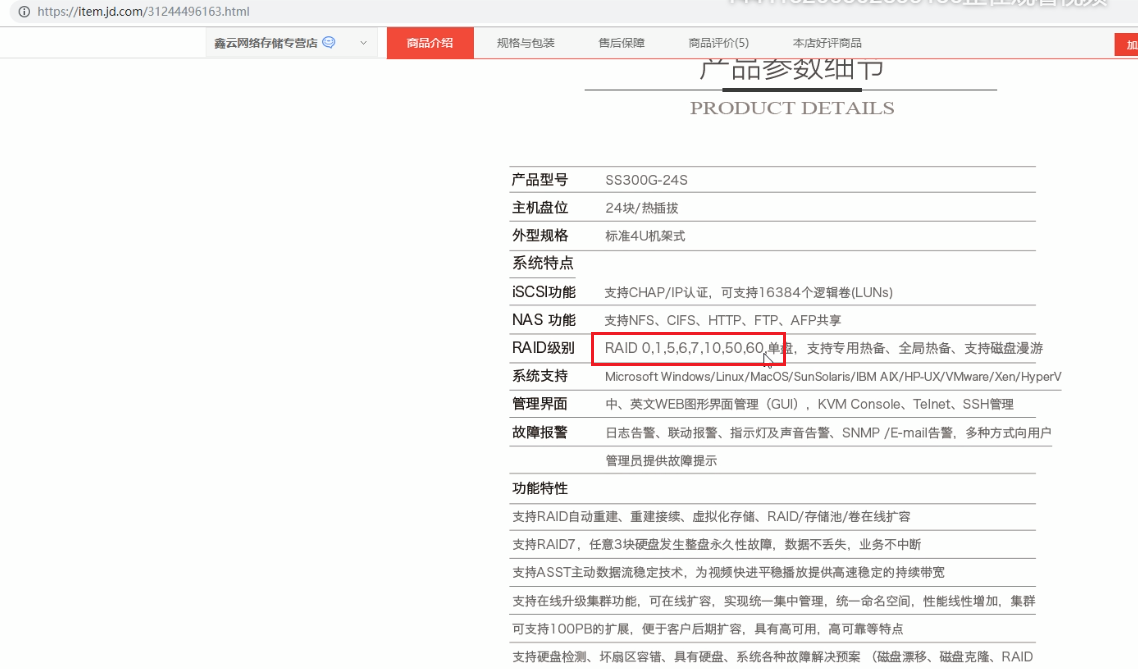This screenshot has height=669, width=1138.
Task: Click the red add-to-cart button at right edge
Action: click(x=1127, y=45)
